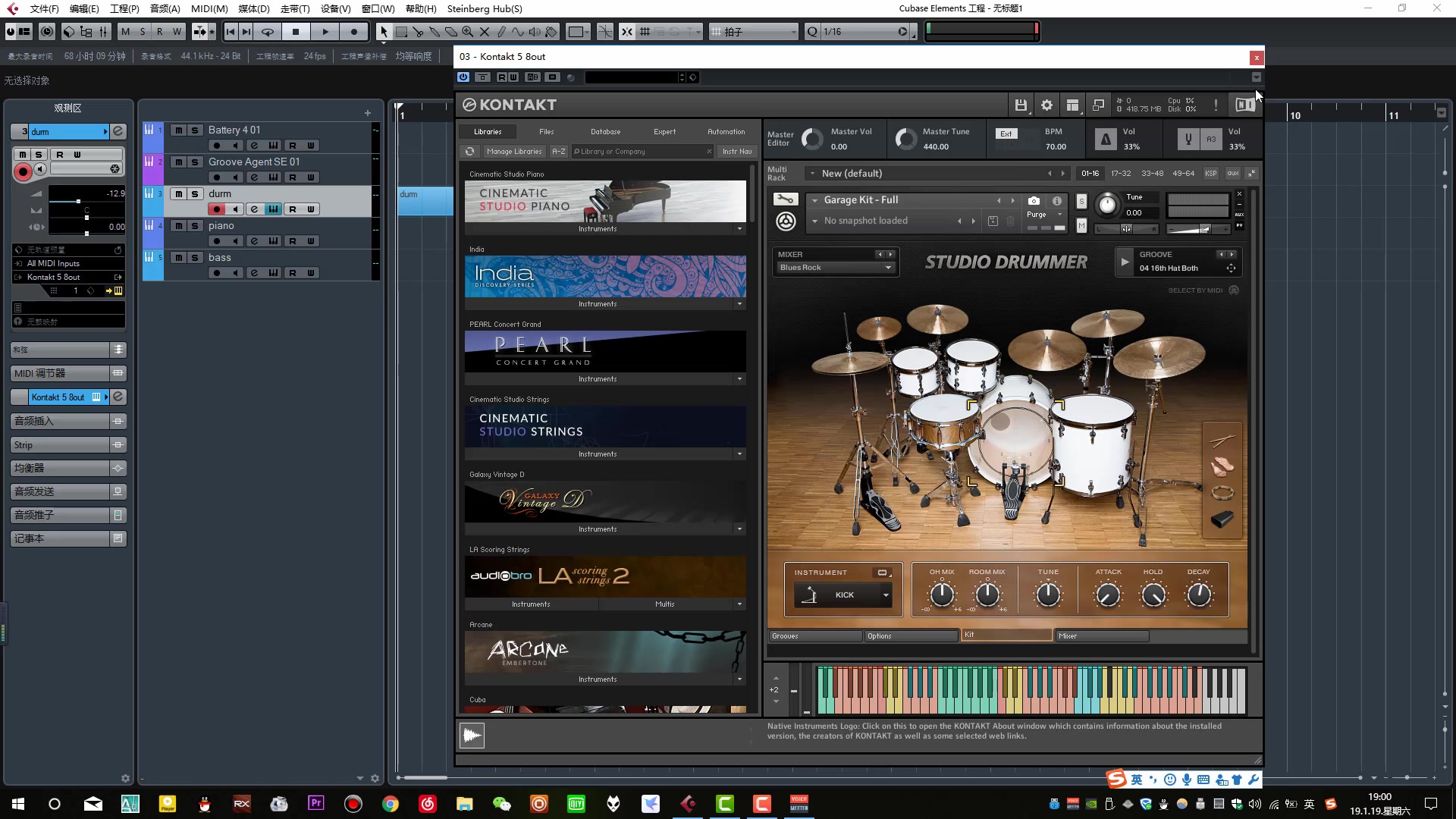Open the 1/16 quantize preset dropdown
Viewport: 1456px width, 819px height.
point(902,32)
